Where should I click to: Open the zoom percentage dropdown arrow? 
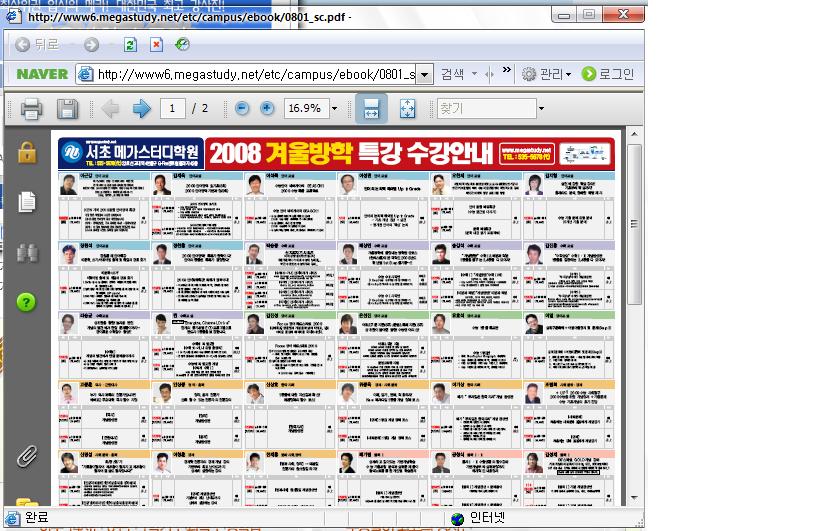(335, 109)
